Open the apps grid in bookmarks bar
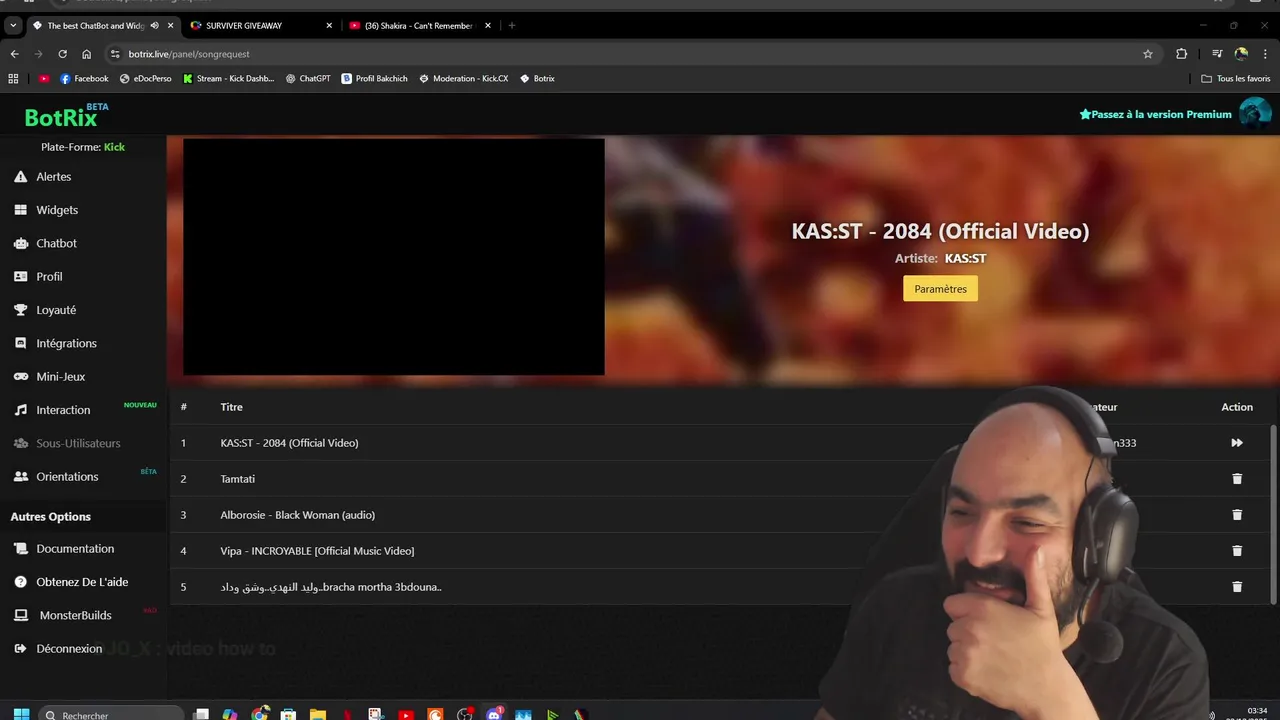Image resolution: width=1280 pixels, height=720 pixels. pyautogui.click(x=13, y=79)
